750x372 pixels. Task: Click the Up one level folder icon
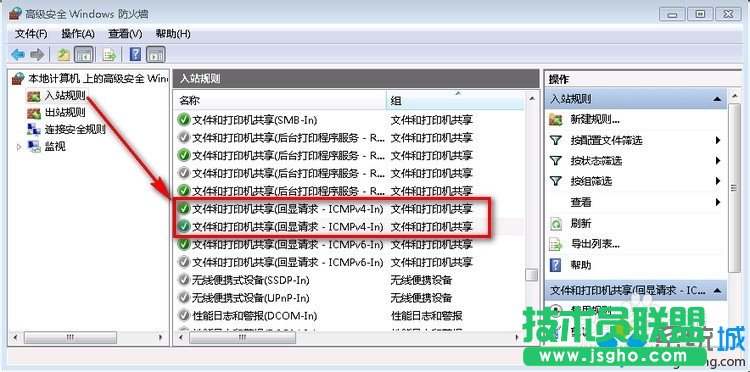click(x=64, y=55)
